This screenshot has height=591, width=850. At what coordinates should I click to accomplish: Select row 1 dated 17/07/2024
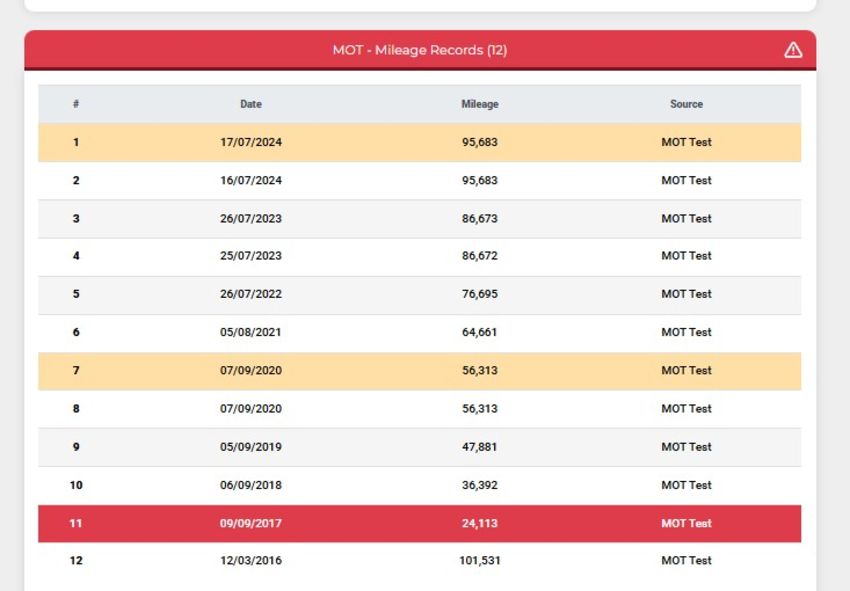point(420,143)
